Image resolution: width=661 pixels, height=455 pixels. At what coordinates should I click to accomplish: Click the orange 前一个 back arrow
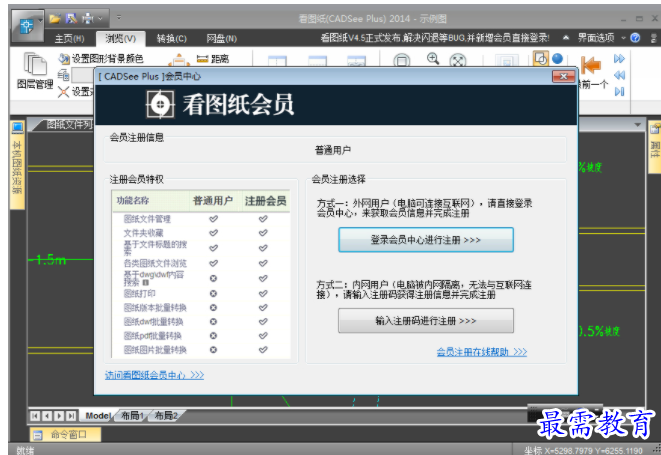click(x=591, y=65)
